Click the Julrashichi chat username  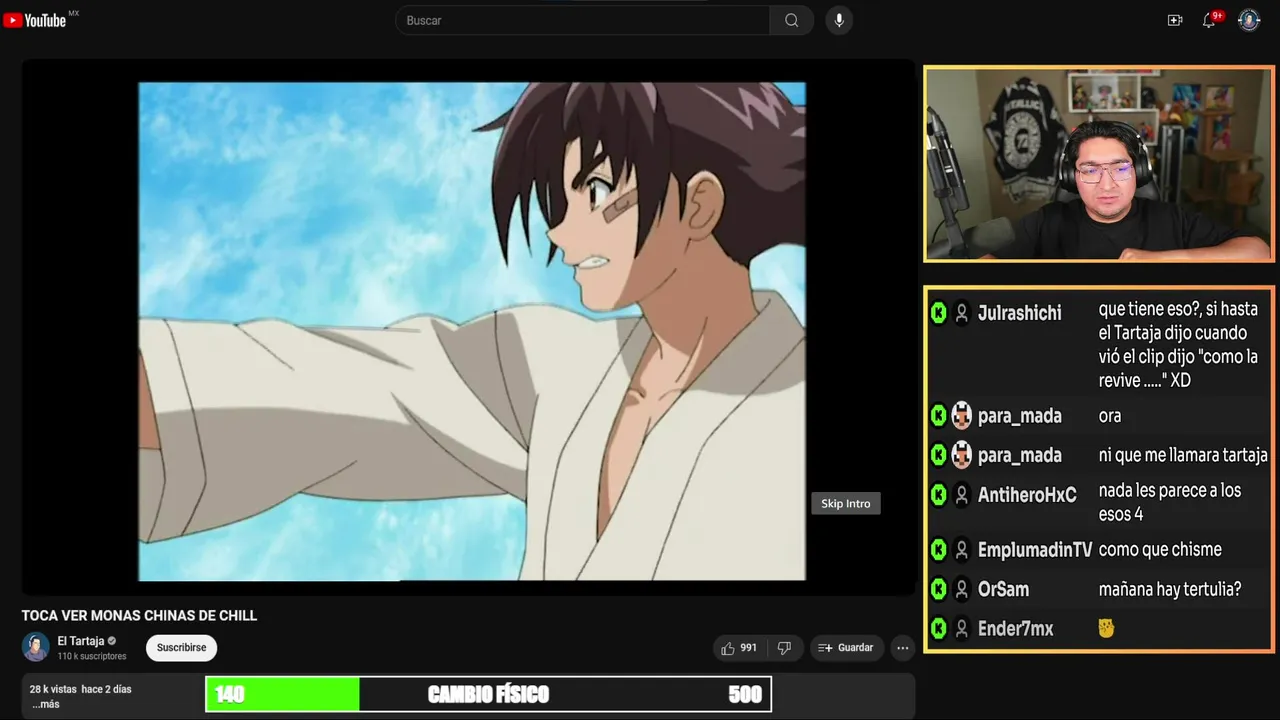pyautogui.click(x=1019, y=313)
